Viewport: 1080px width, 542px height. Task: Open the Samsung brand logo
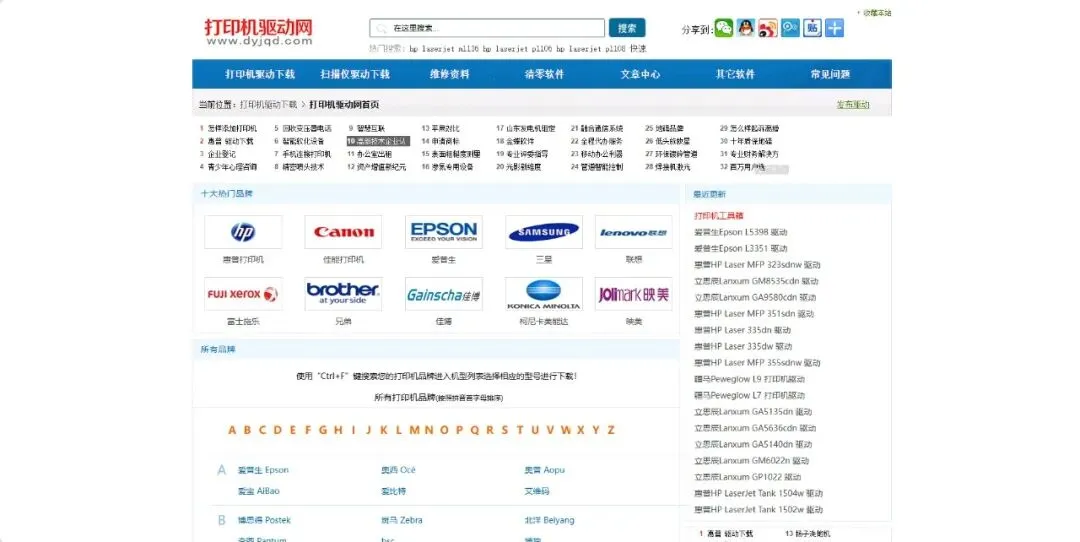pyautogui.click(x=543, y=232)
